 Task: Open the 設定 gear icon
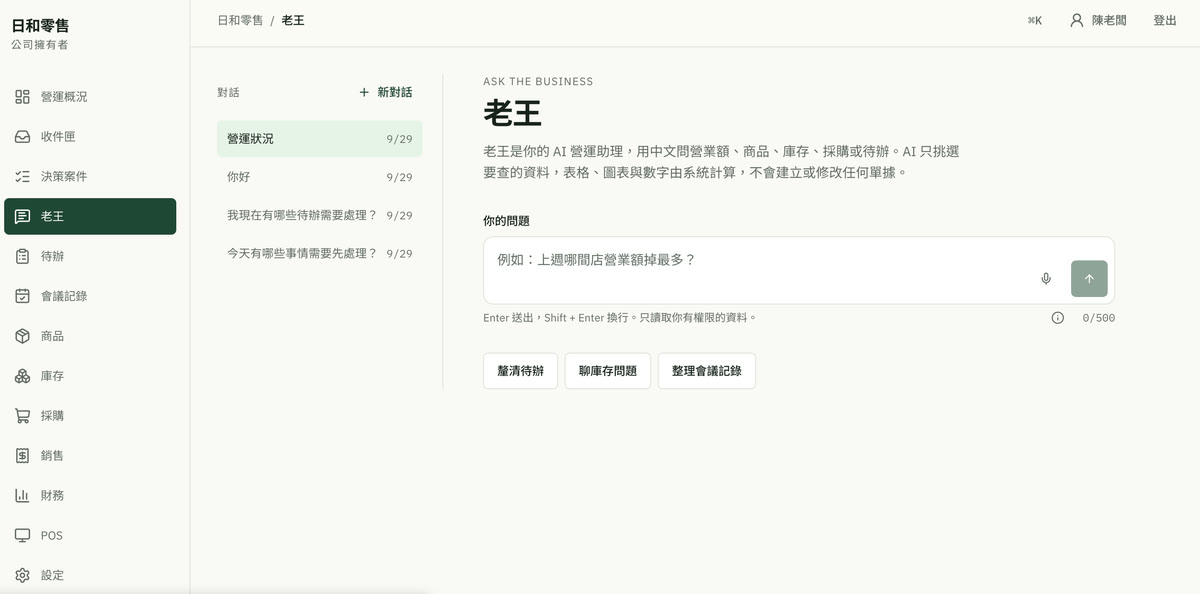[x=22, y=575]
